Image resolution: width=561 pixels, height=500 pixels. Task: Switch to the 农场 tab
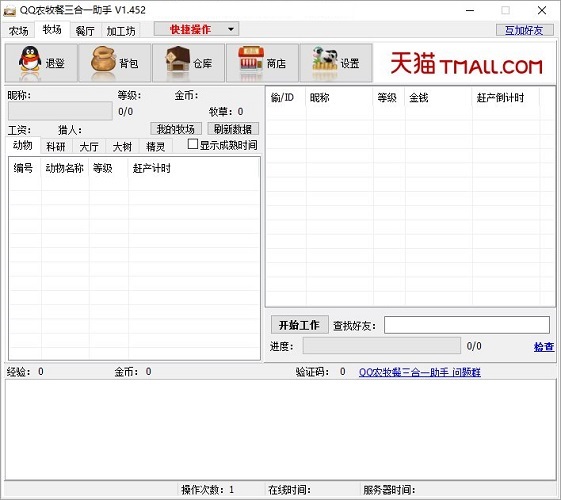coord(19,31)
